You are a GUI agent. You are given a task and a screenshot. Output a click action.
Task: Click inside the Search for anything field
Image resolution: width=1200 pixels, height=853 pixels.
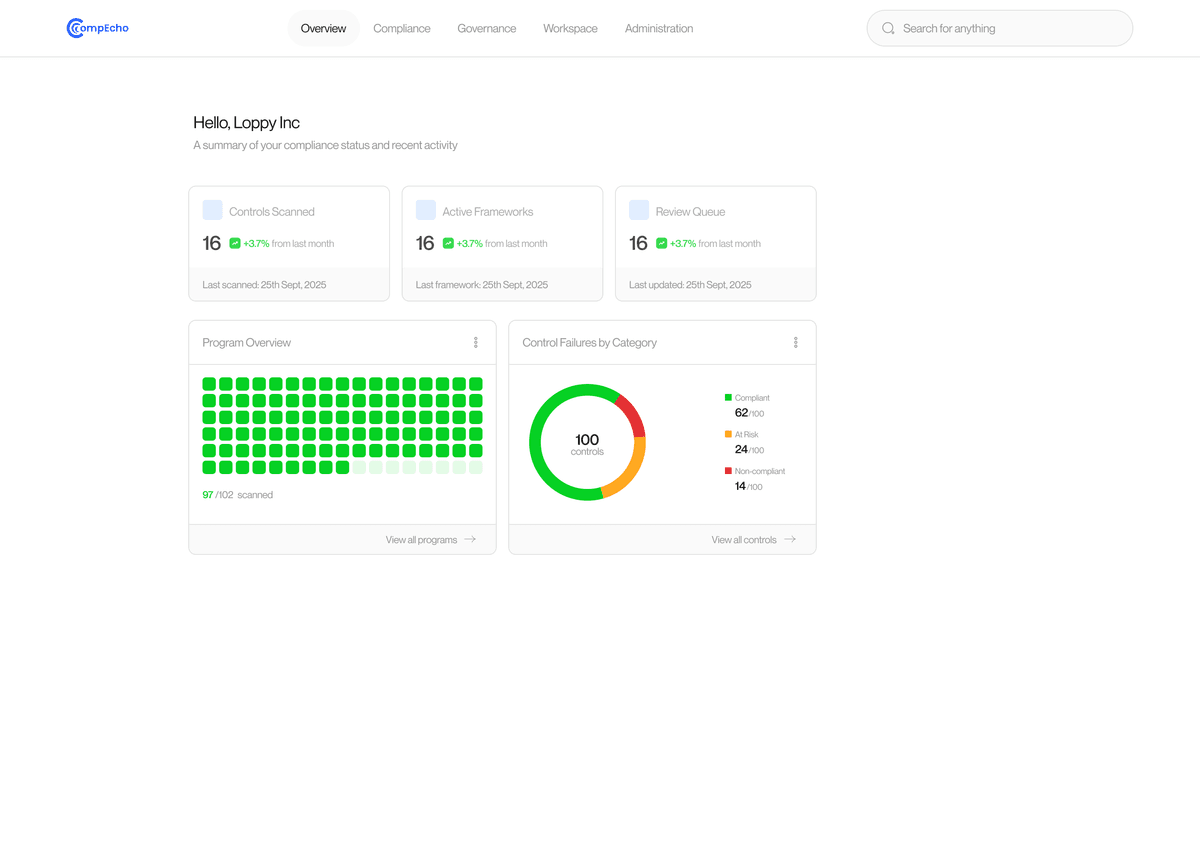point(1000,28)
